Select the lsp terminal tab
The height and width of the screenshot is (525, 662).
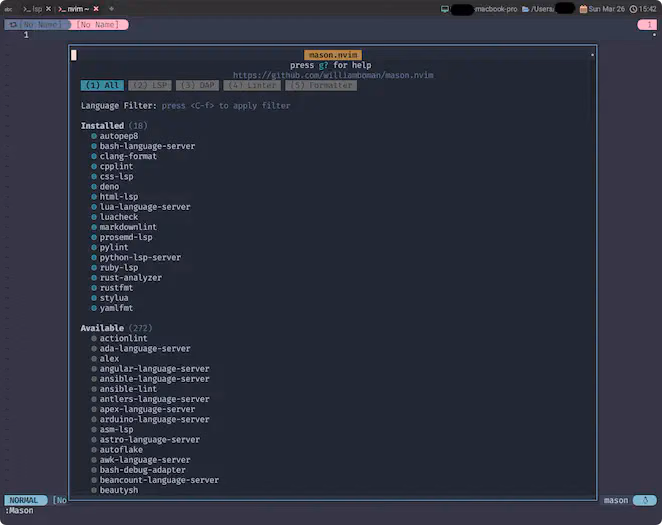(x=33, y=9)
